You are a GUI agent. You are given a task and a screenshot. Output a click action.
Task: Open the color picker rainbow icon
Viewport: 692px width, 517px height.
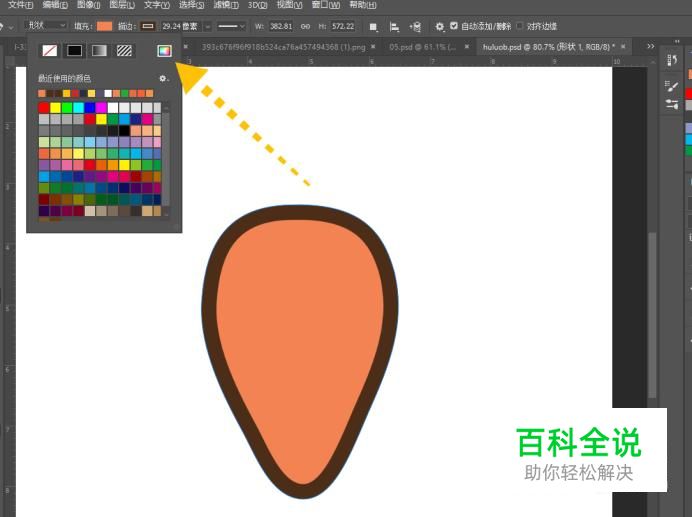click(x=164, y=50)
